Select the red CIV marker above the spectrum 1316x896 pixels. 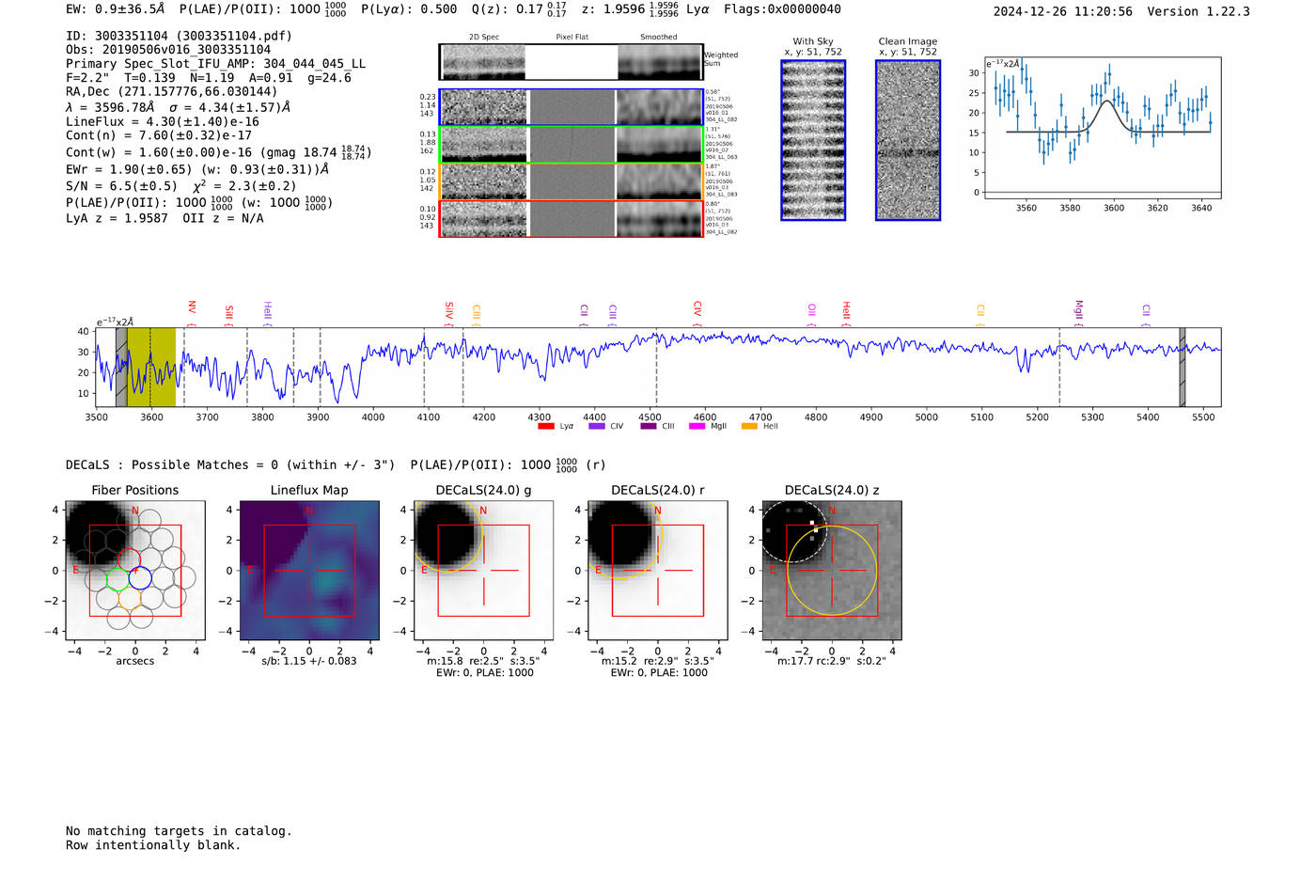[697, 308]
